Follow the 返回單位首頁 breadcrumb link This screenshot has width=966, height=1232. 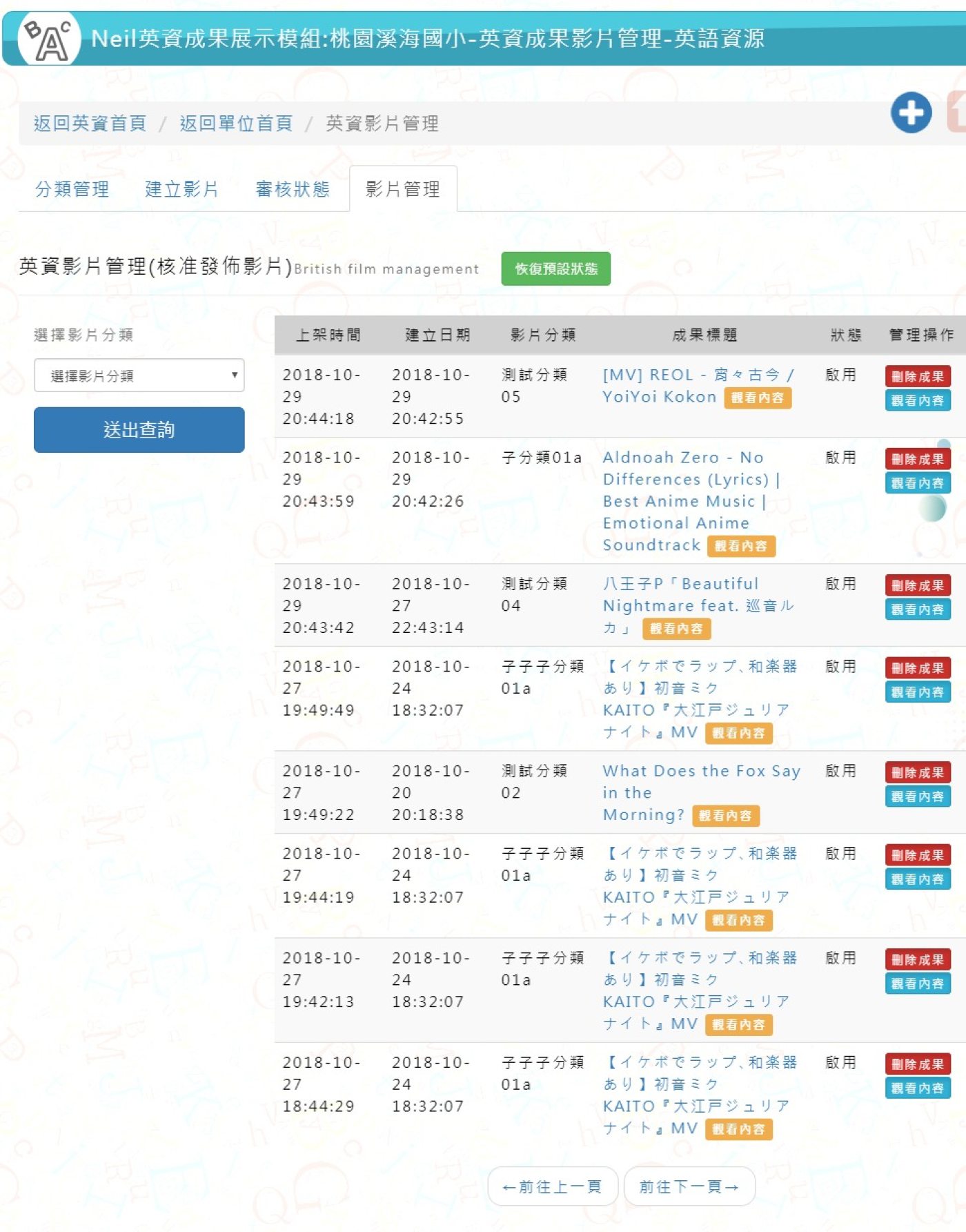(236, 124)
